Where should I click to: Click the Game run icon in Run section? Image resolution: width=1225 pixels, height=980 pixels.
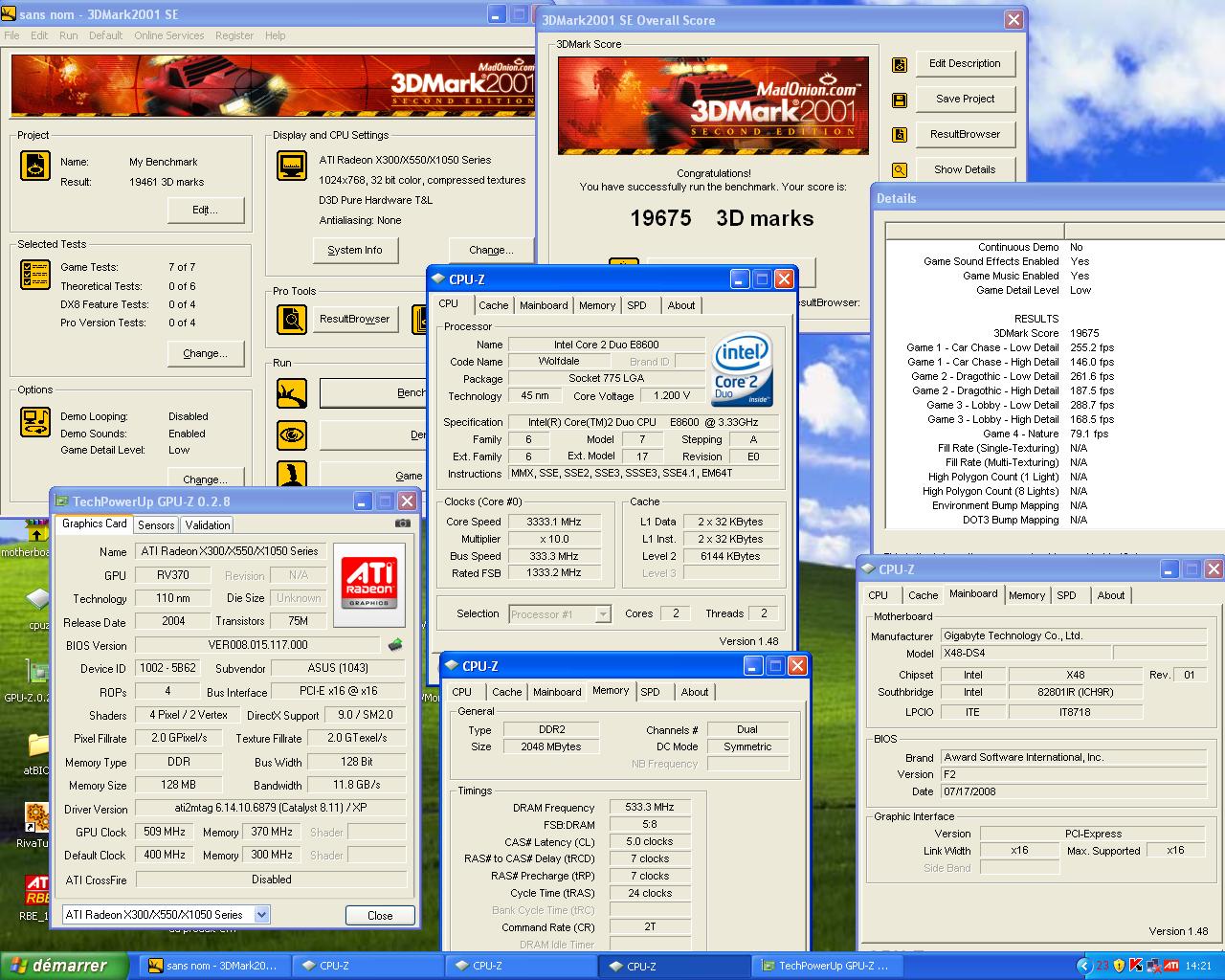(292, 474)
